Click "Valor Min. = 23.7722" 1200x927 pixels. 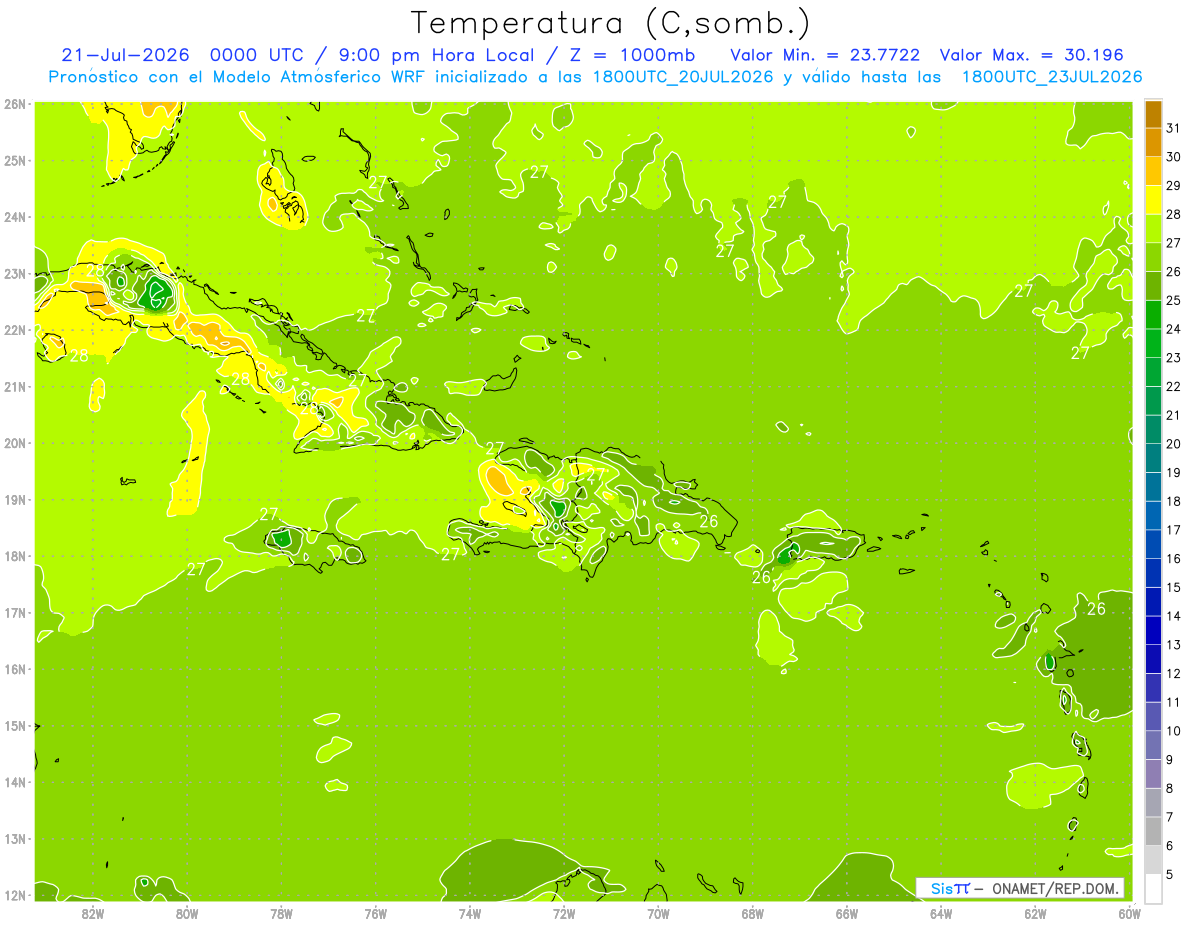[x=825, y=55]
